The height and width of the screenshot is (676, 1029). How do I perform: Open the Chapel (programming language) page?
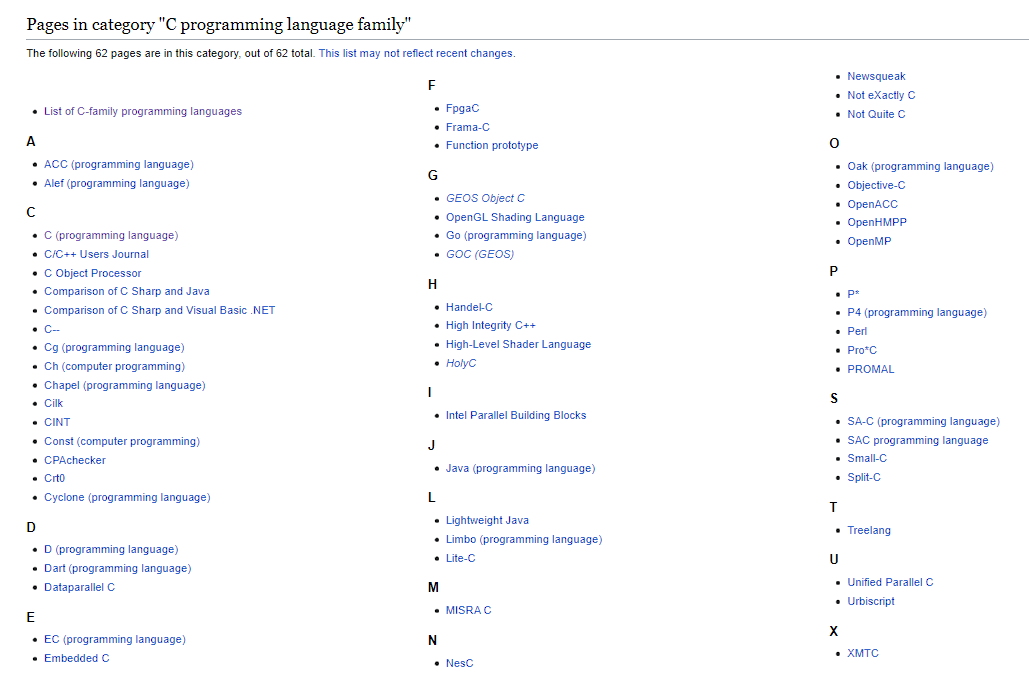(125, 385)
